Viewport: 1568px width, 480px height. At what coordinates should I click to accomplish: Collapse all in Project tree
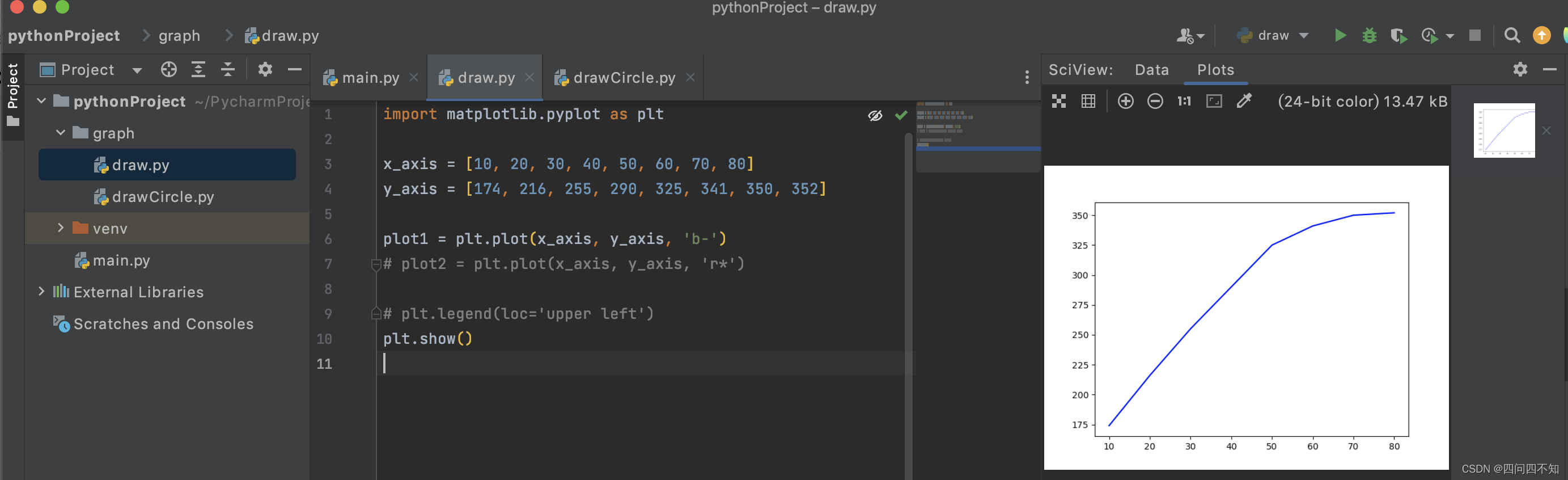227,69
